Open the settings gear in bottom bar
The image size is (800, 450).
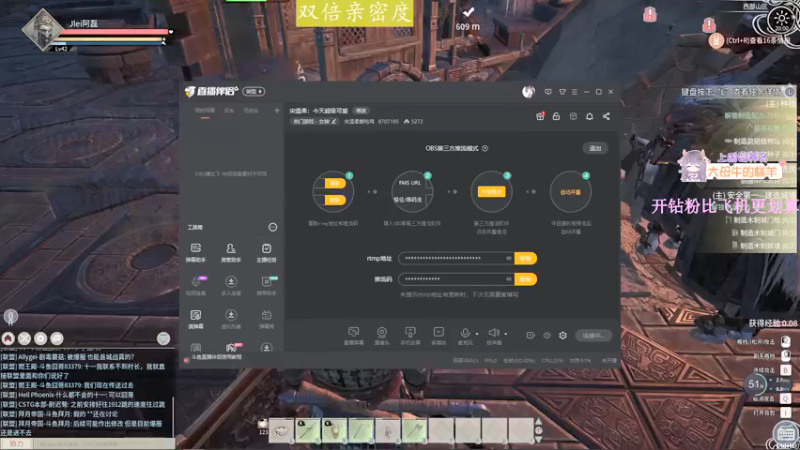click(563, 335)
